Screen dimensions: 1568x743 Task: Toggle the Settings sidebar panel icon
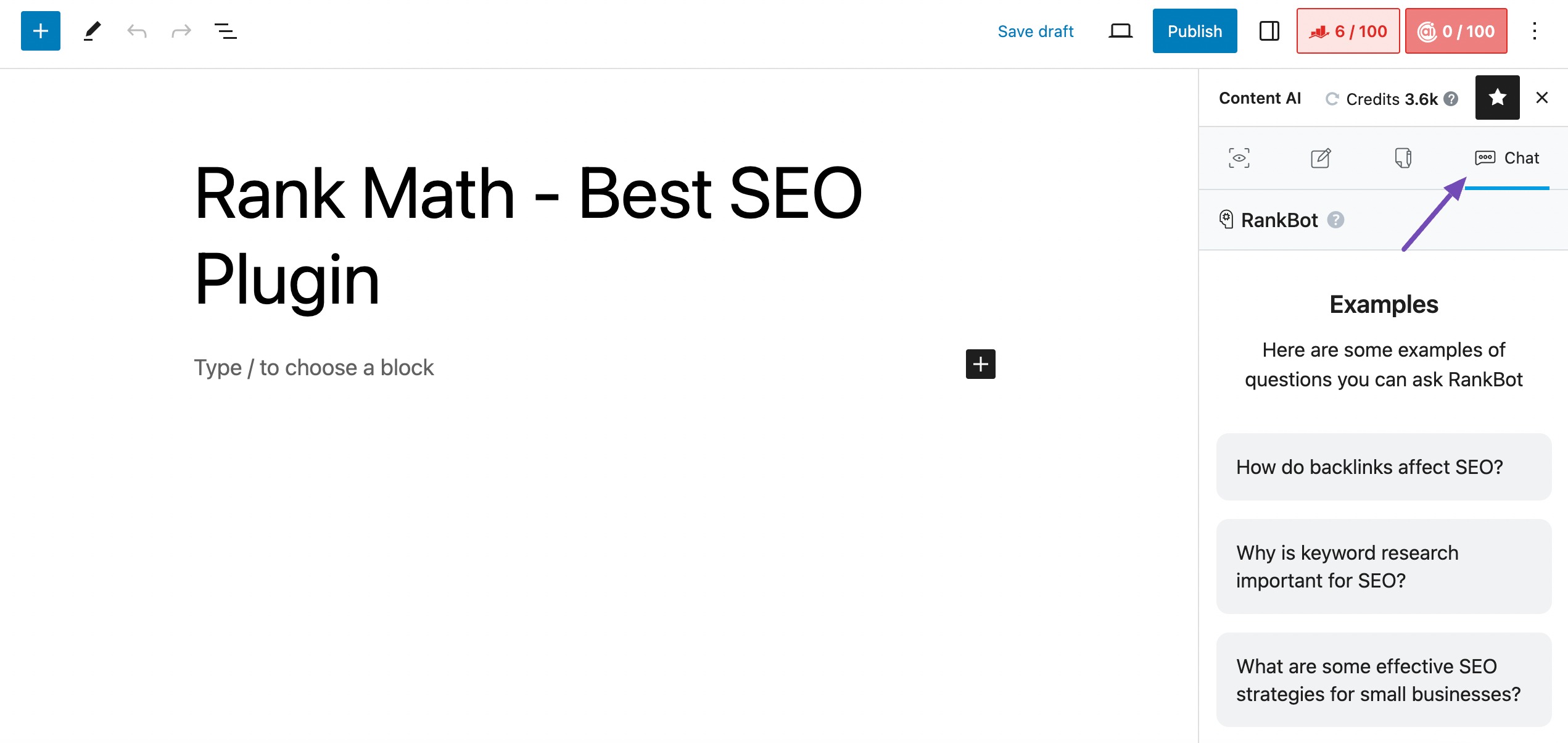pos(1269,31)
